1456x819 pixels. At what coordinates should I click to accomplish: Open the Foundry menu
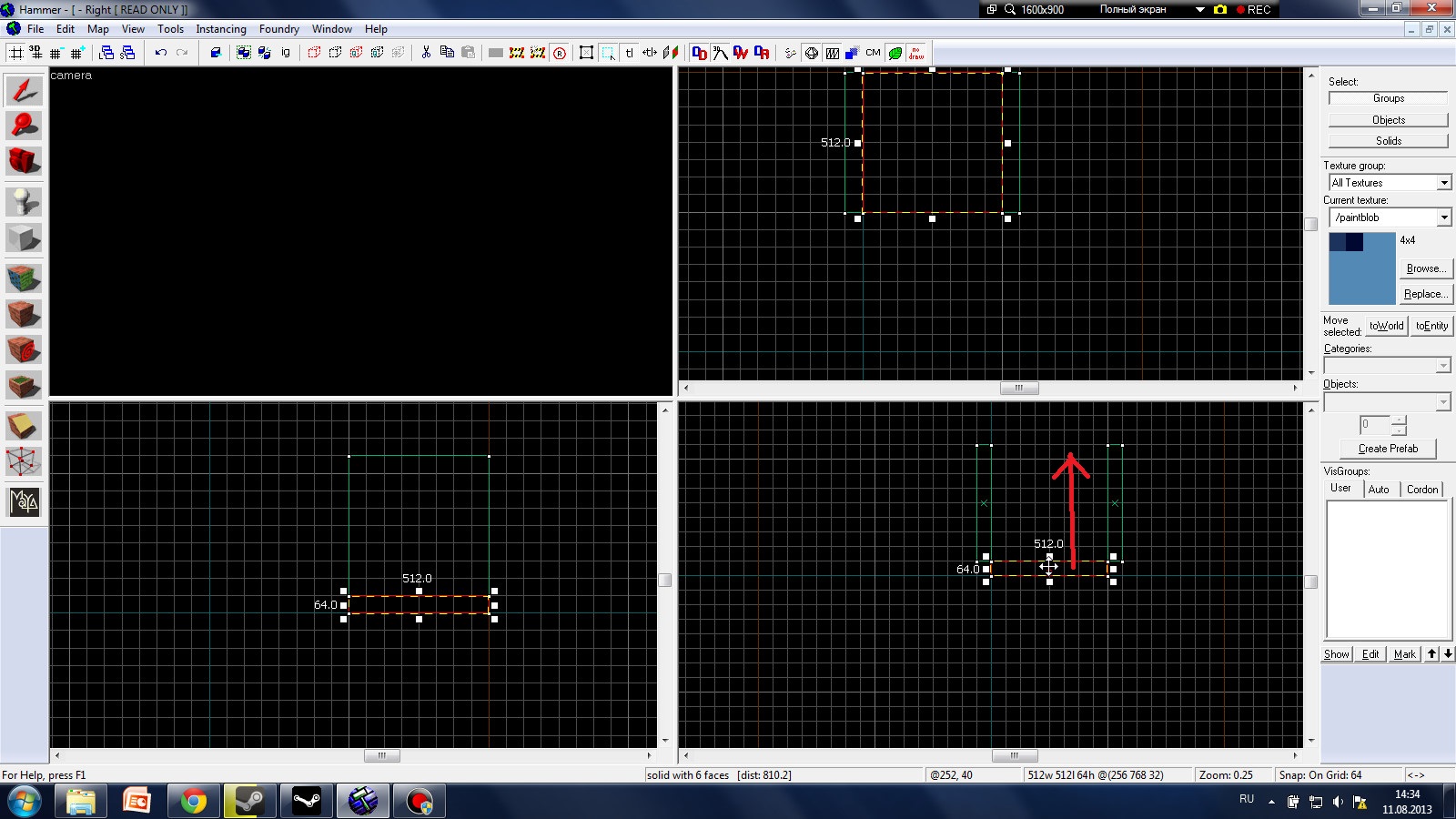click(278, 29)
